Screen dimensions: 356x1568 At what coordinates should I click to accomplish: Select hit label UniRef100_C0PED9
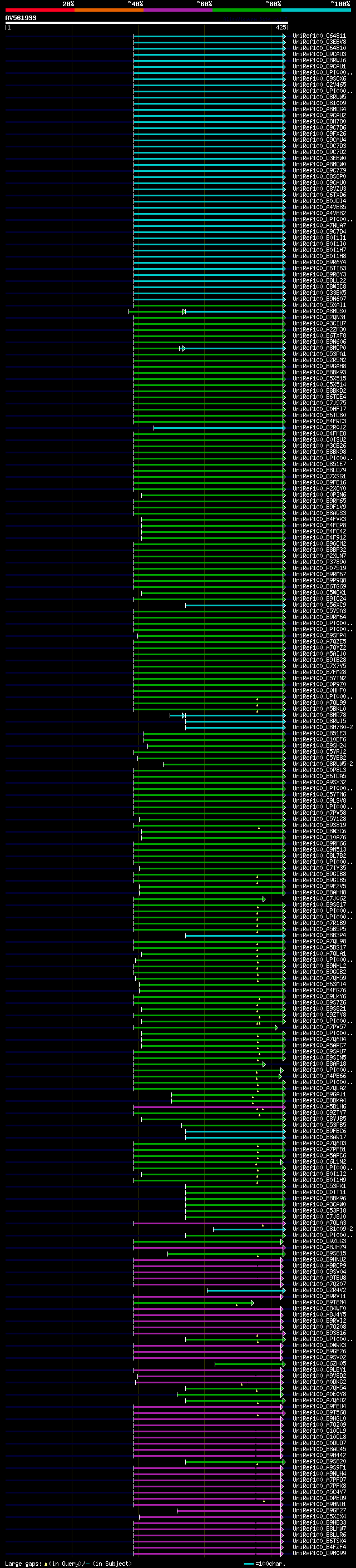coord(319,1497)
